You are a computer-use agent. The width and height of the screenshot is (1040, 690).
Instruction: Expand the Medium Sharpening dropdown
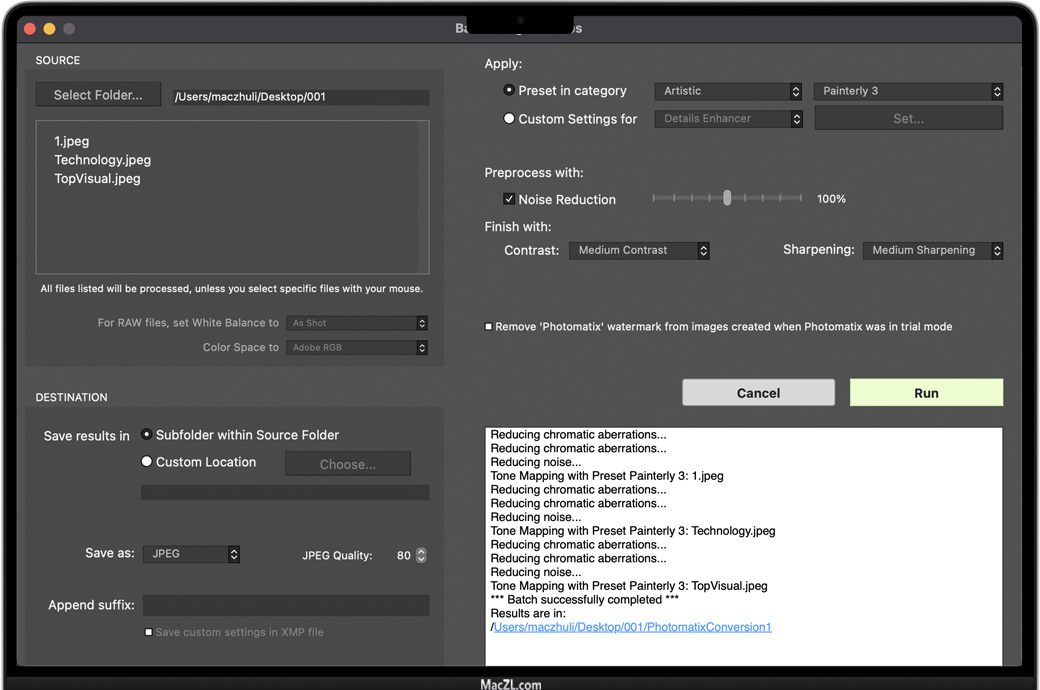[932, 250]
